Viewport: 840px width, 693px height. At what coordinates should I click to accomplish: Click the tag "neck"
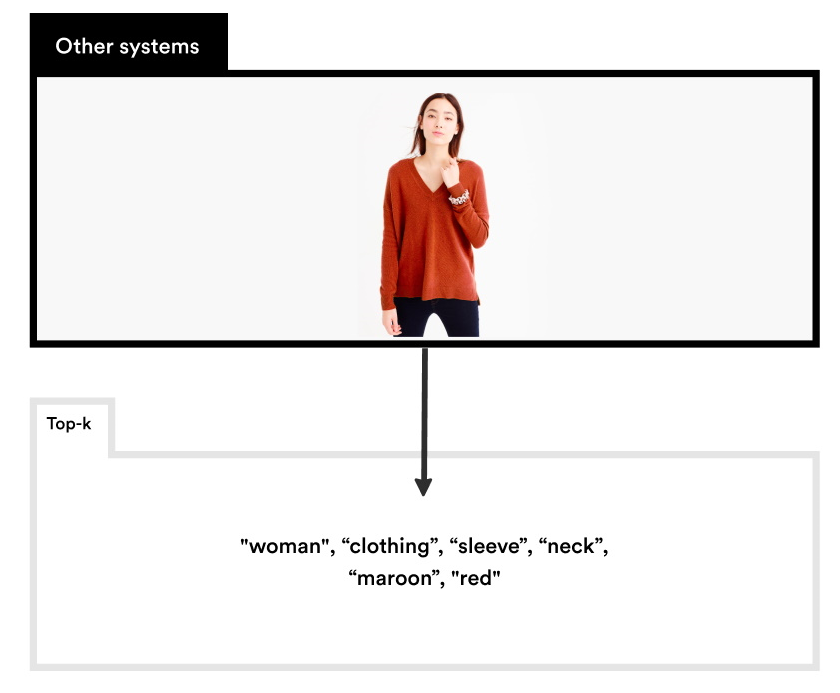571,546
